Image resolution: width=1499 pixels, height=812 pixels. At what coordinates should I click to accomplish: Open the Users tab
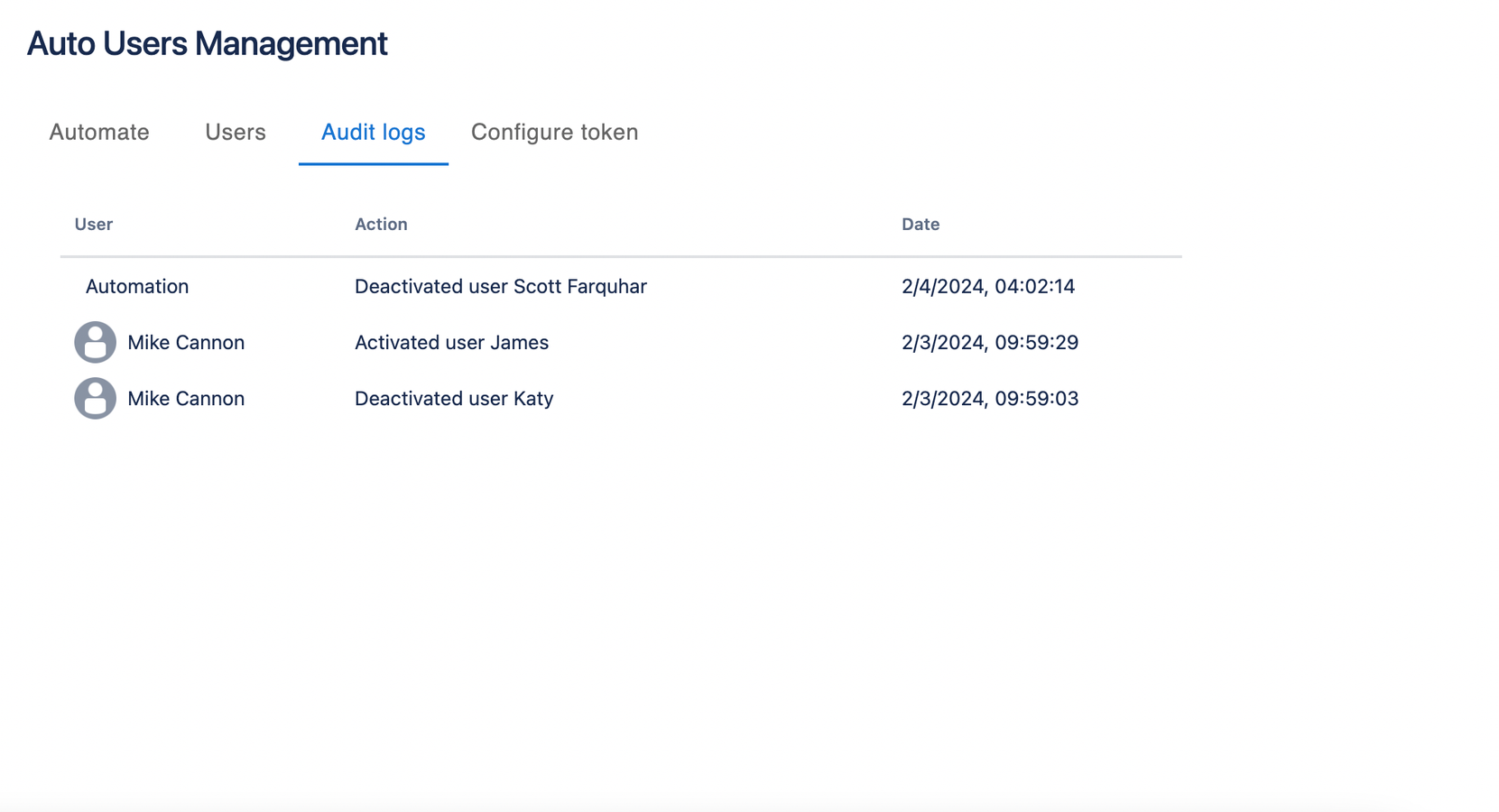(236, 133)
